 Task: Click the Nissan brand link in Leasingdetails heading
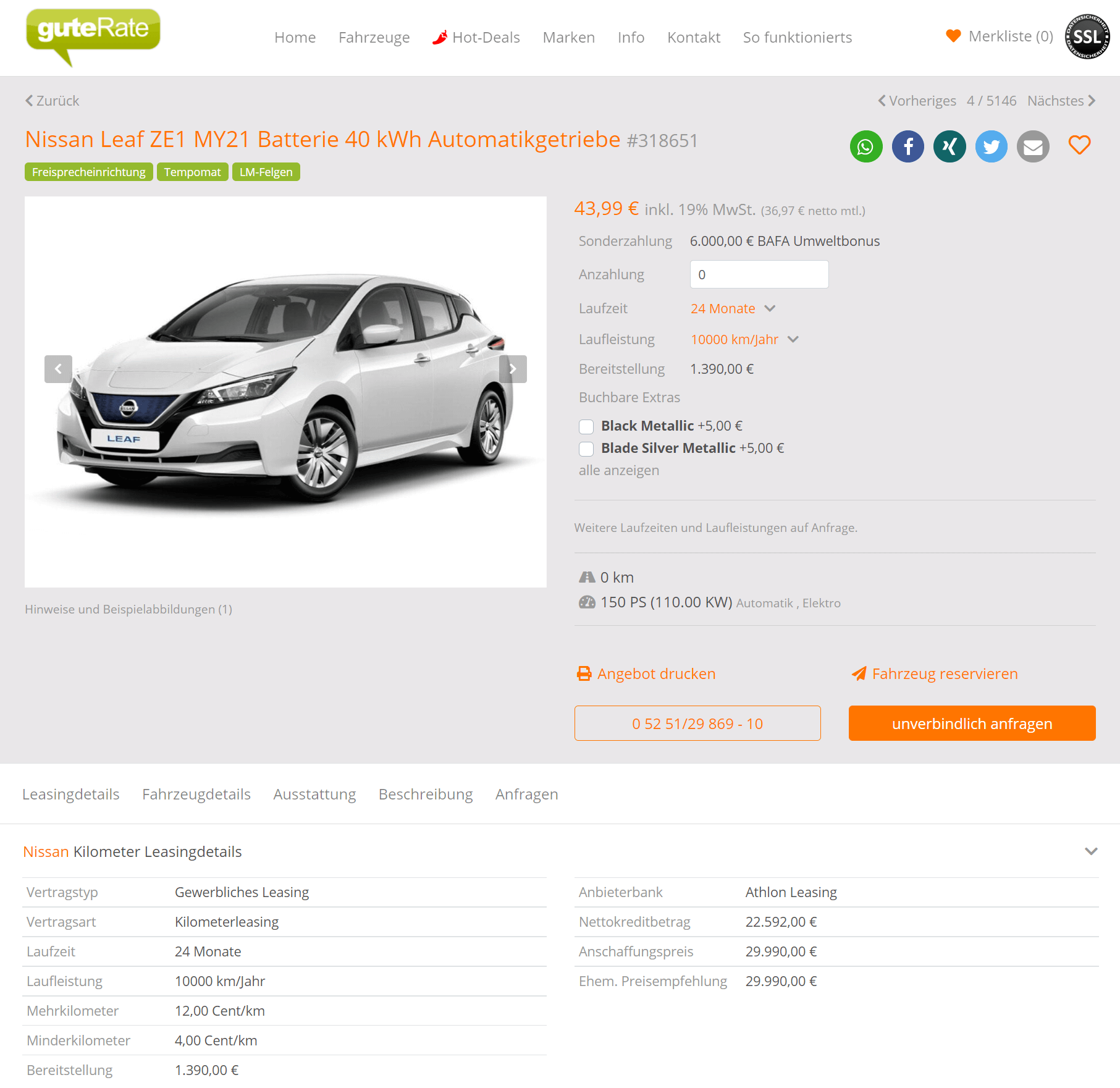[x=46, y=851]
